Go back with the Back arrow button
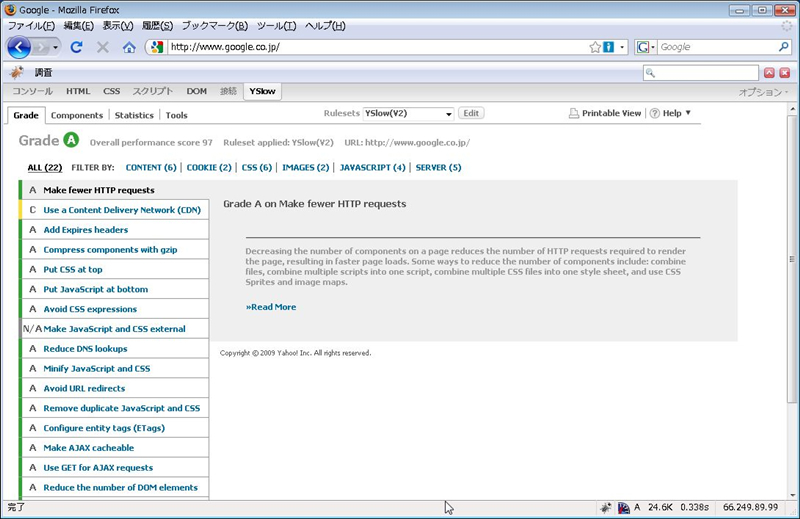This screenshot has width=800, height=519. click(19, 47)
